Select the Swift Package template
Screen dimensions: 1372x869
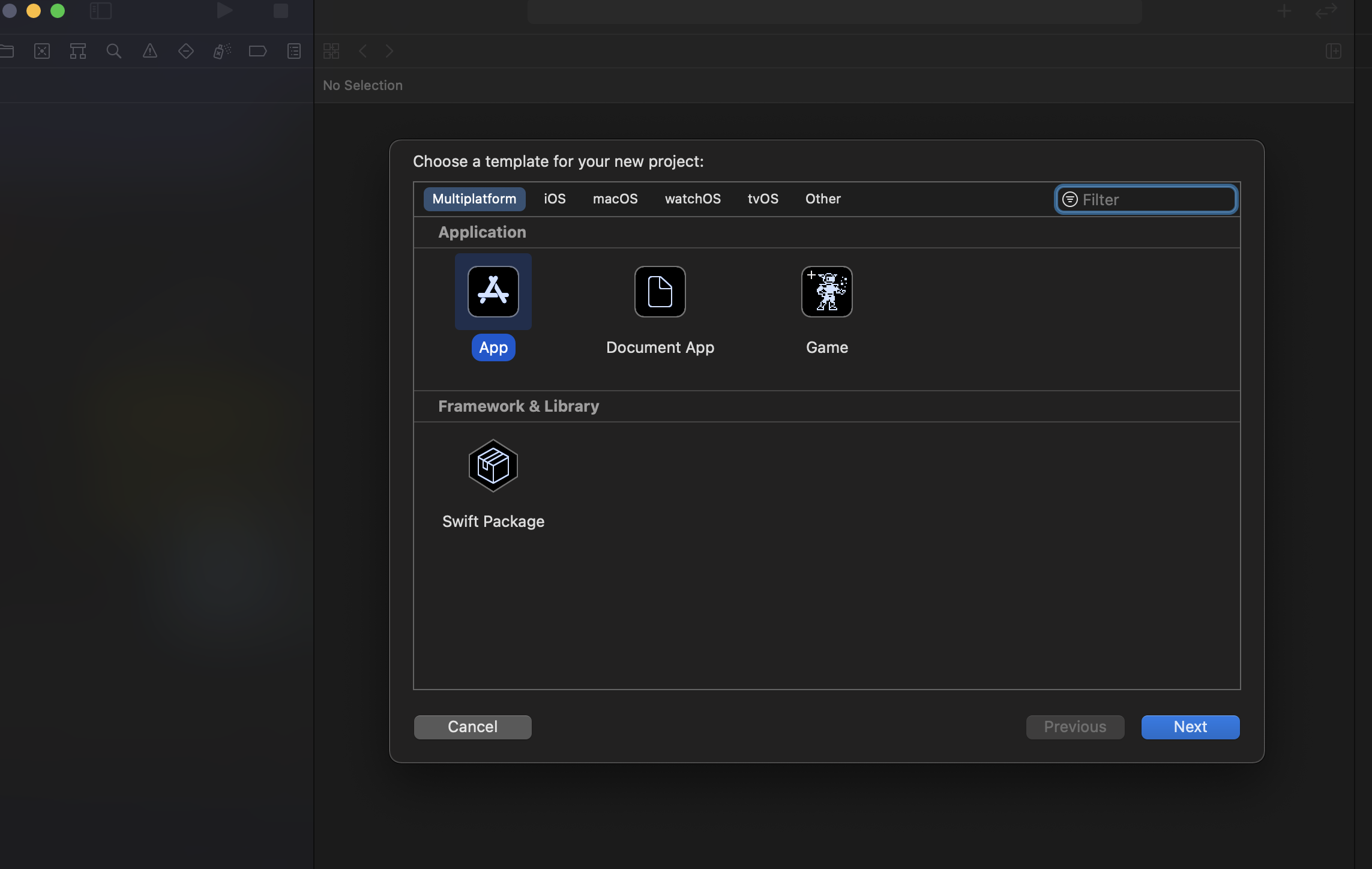click(x=493, y=466)
